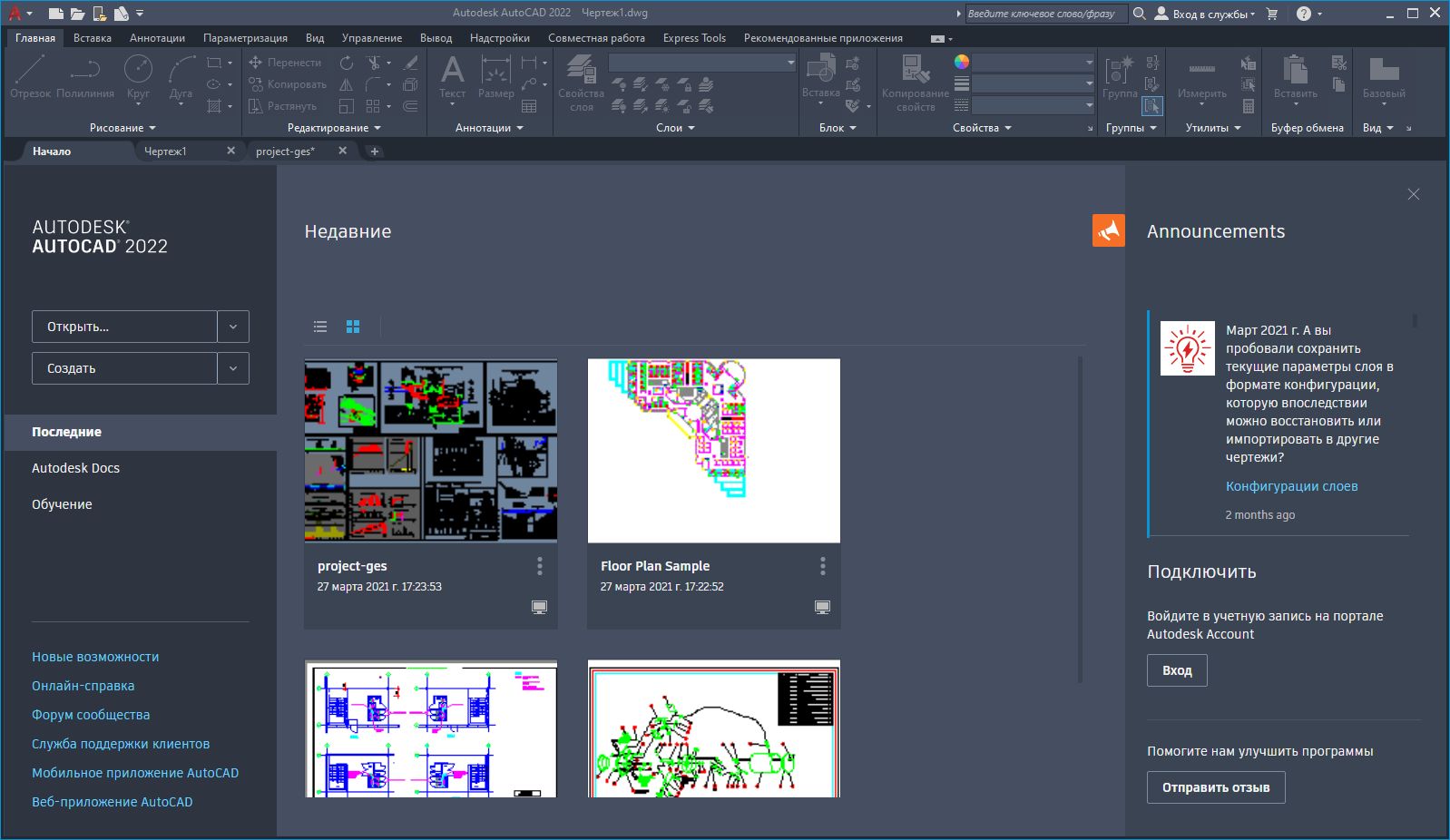Open options menu for Floor Plan Sample
This screenshot has width=1450, height=840.
pos(823,566)
